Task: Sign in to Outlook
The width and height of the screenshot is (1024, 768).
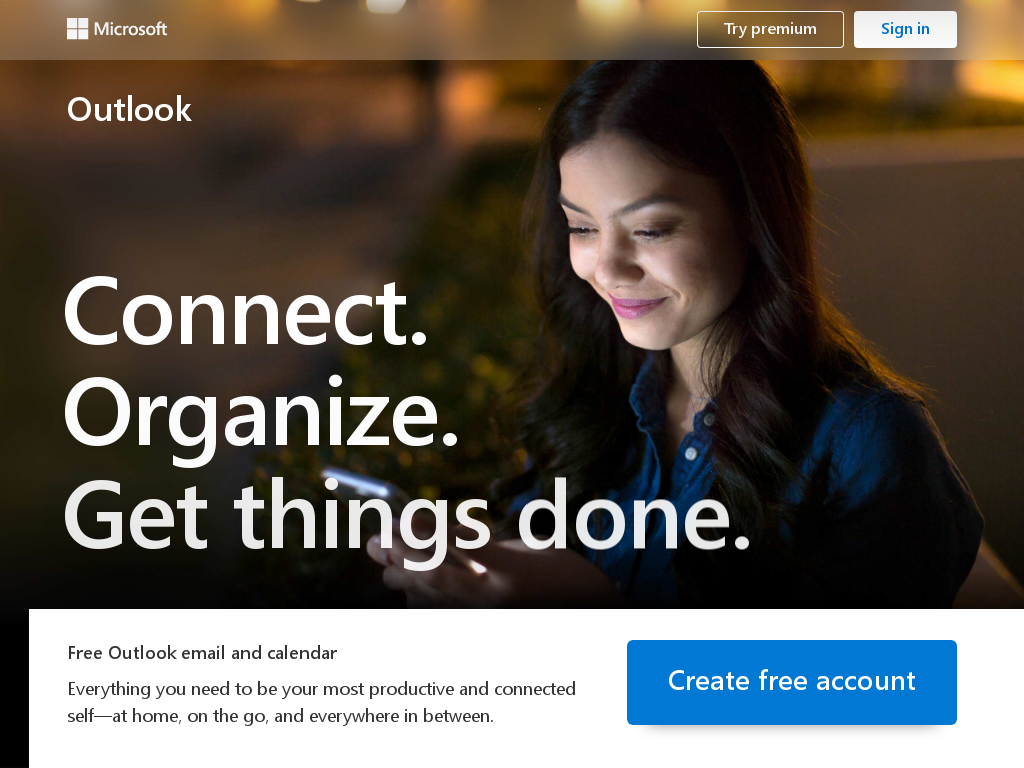Action: click(905, 29)
